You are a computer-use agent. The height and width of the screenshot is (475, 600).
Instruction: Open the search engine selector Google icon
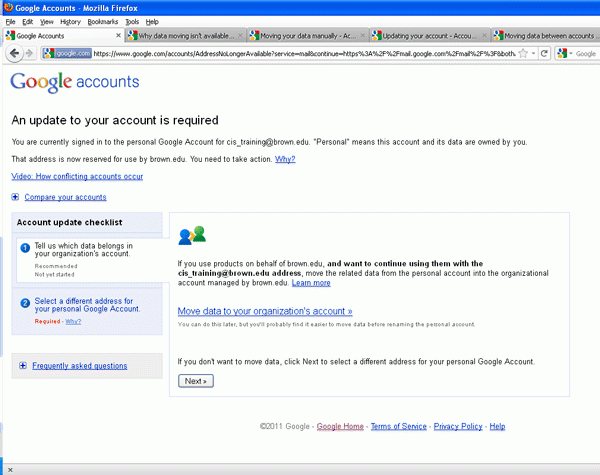click(x=562, y=54)
